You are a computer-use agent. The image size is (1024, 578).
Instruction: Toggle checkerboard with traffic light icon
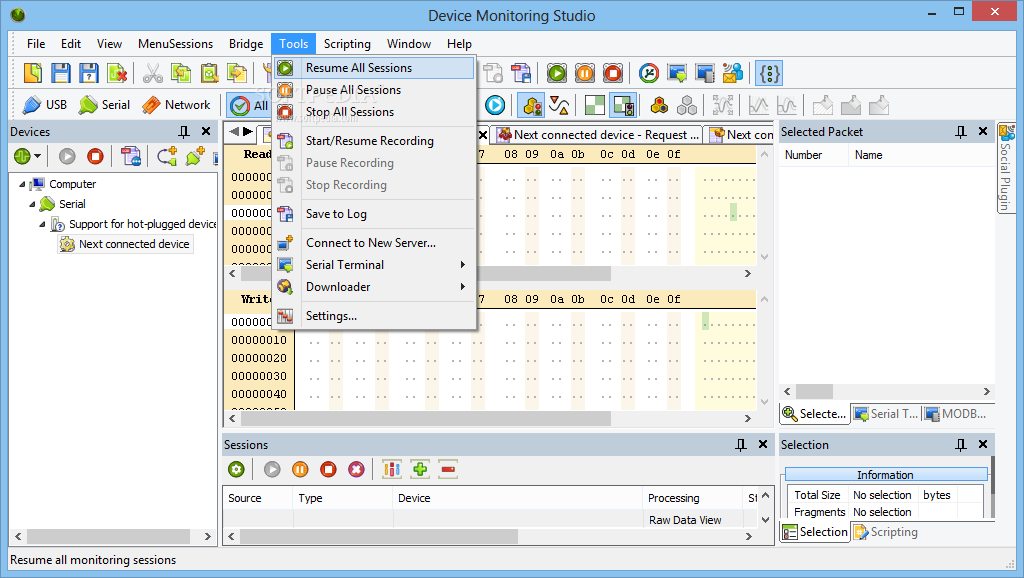coord(623,105)
